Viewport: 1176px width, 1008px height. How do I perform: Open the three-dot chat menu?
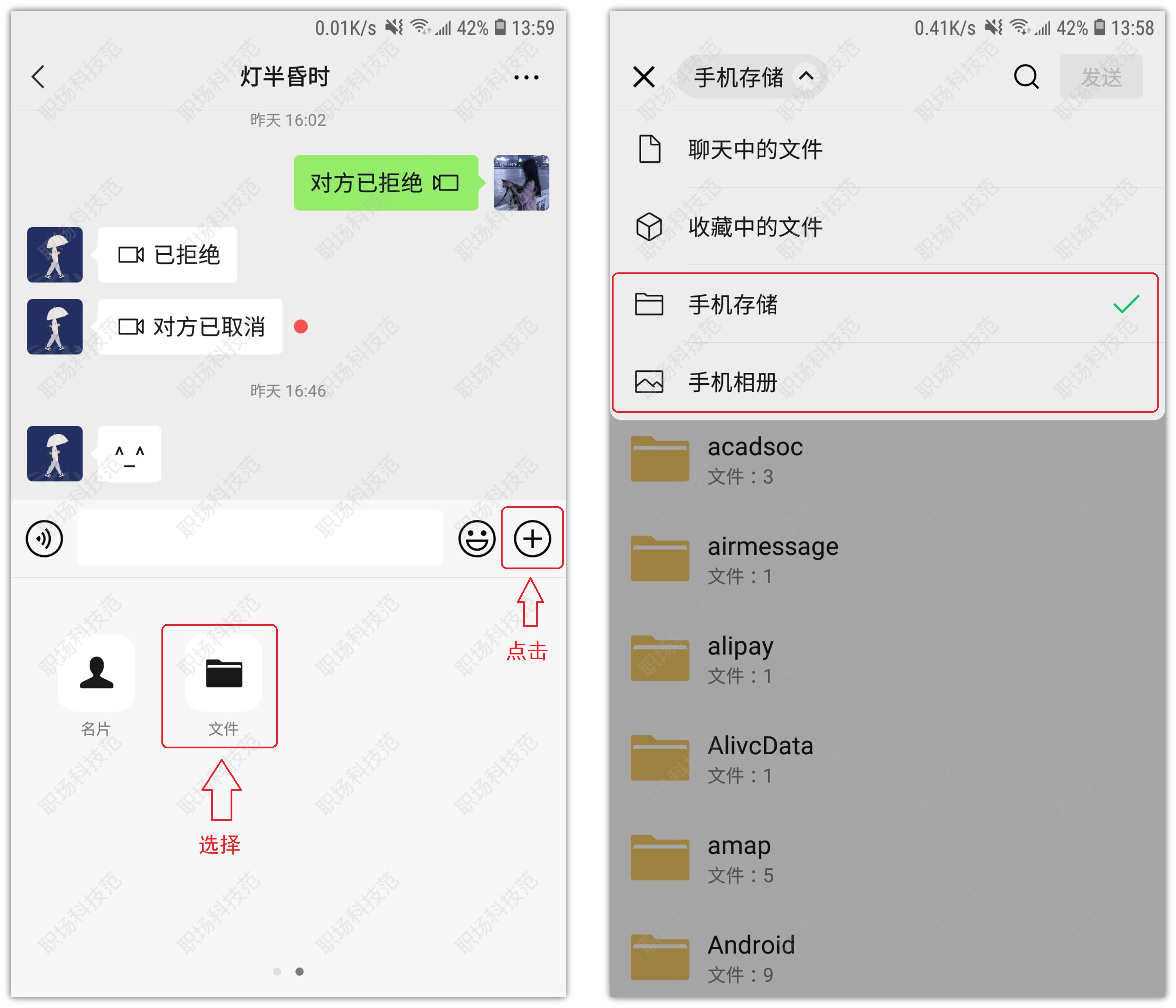coord(526,77)
